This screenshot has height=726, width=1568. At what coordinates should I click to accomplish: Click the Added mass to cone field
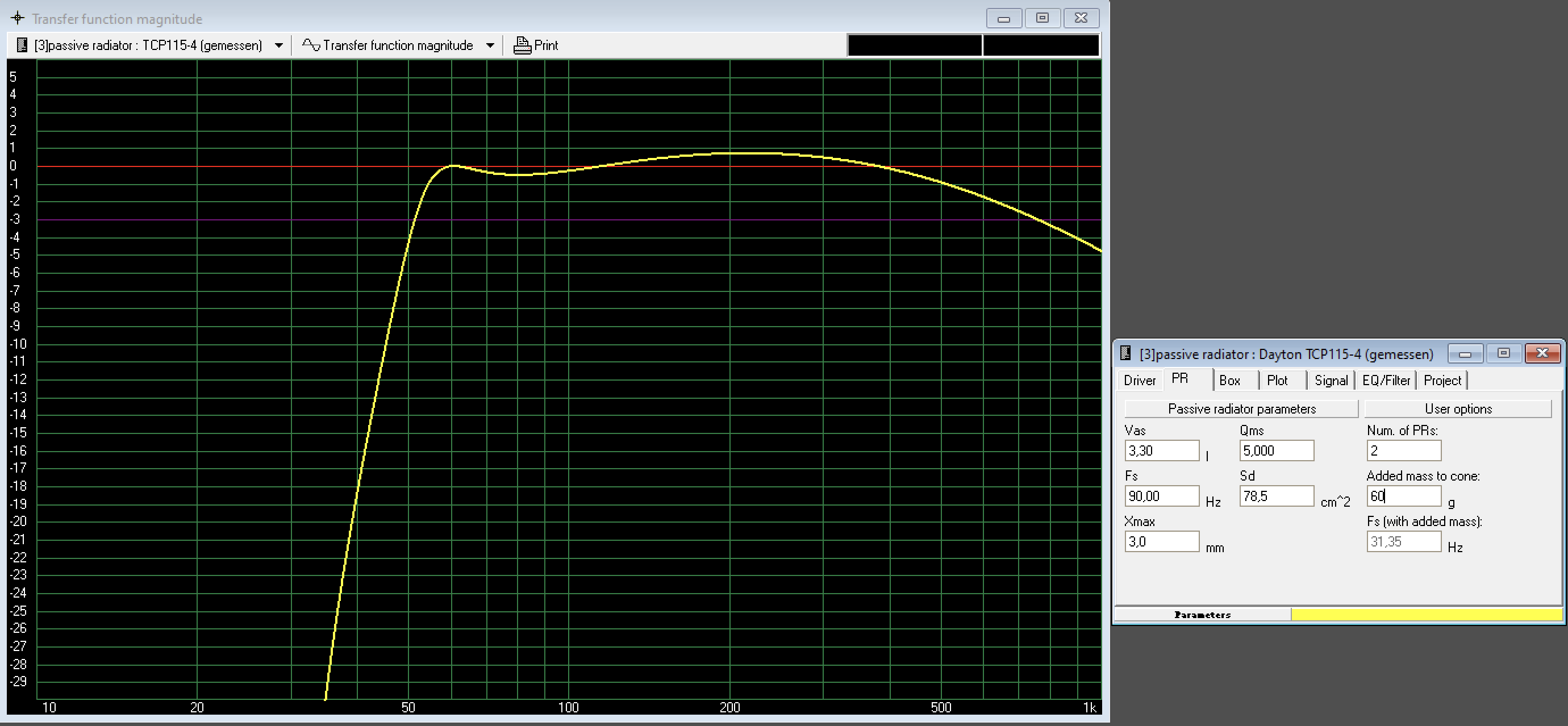coord(1403,496)
